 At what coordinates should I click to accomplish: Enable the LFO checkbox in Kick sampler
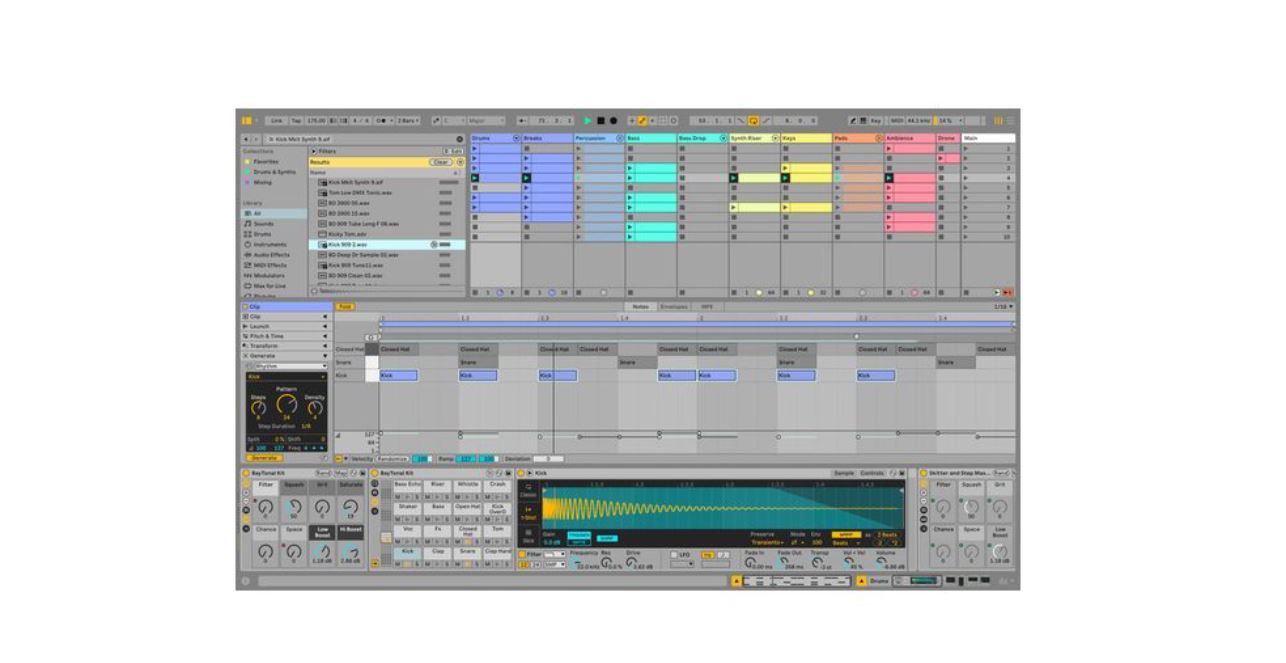point(673,554)
